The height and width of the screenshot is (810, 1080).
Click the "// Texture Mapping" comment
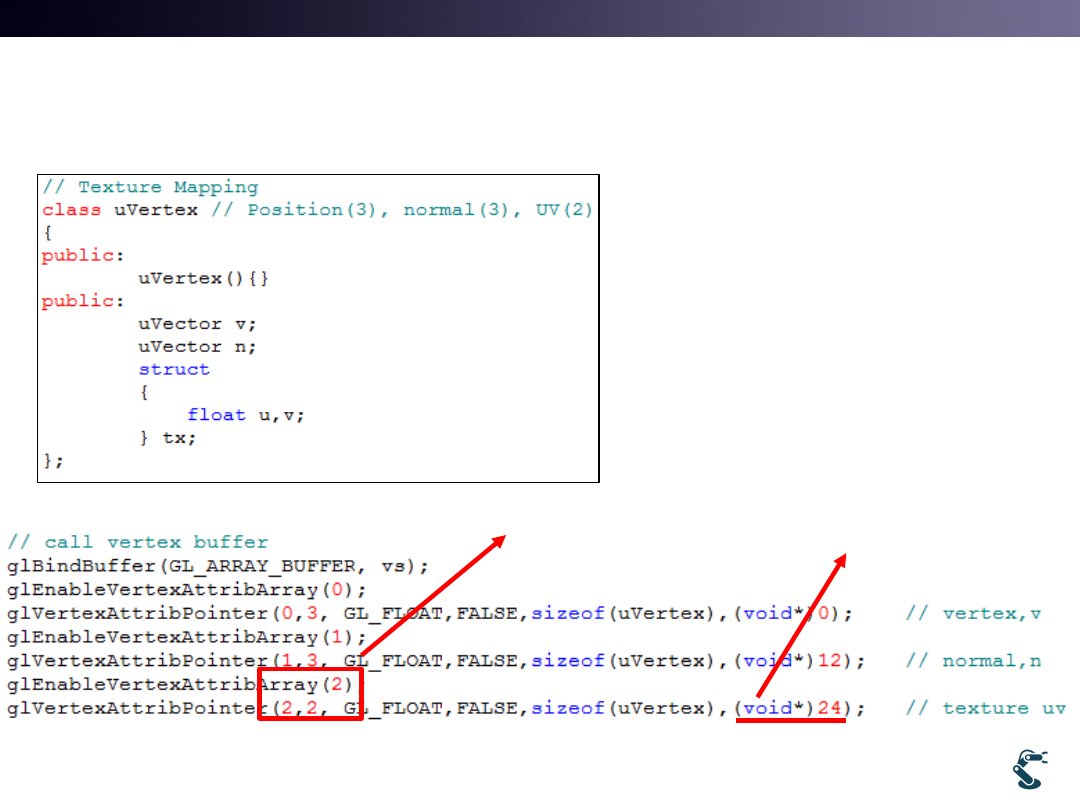pos(150,187)
